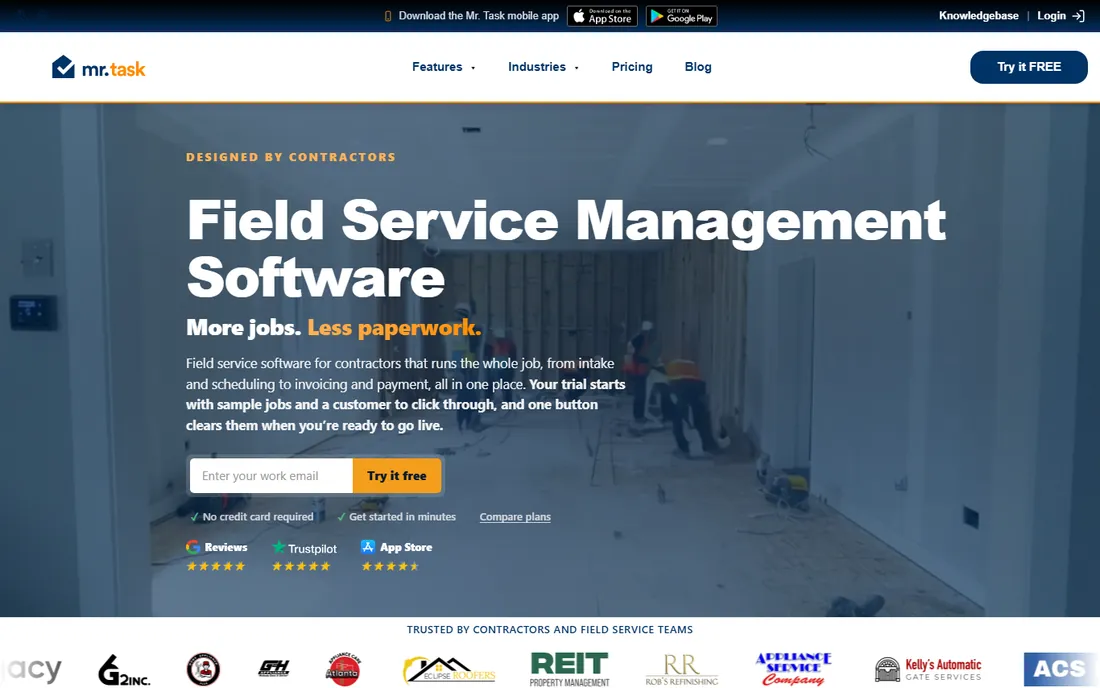Image resolution: width=1100 pixels, height=688 pixels.
Task: Click Kelly's Automatic Gate Services logo
Action: (928, 670)
